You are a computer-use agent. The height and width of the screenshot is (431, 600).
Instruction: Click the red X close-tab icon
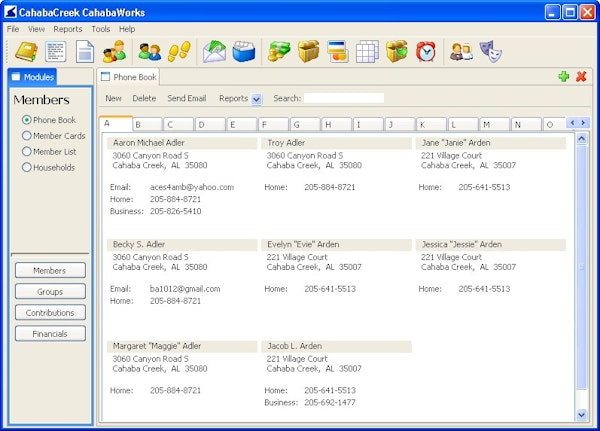[x=581, y=76]
